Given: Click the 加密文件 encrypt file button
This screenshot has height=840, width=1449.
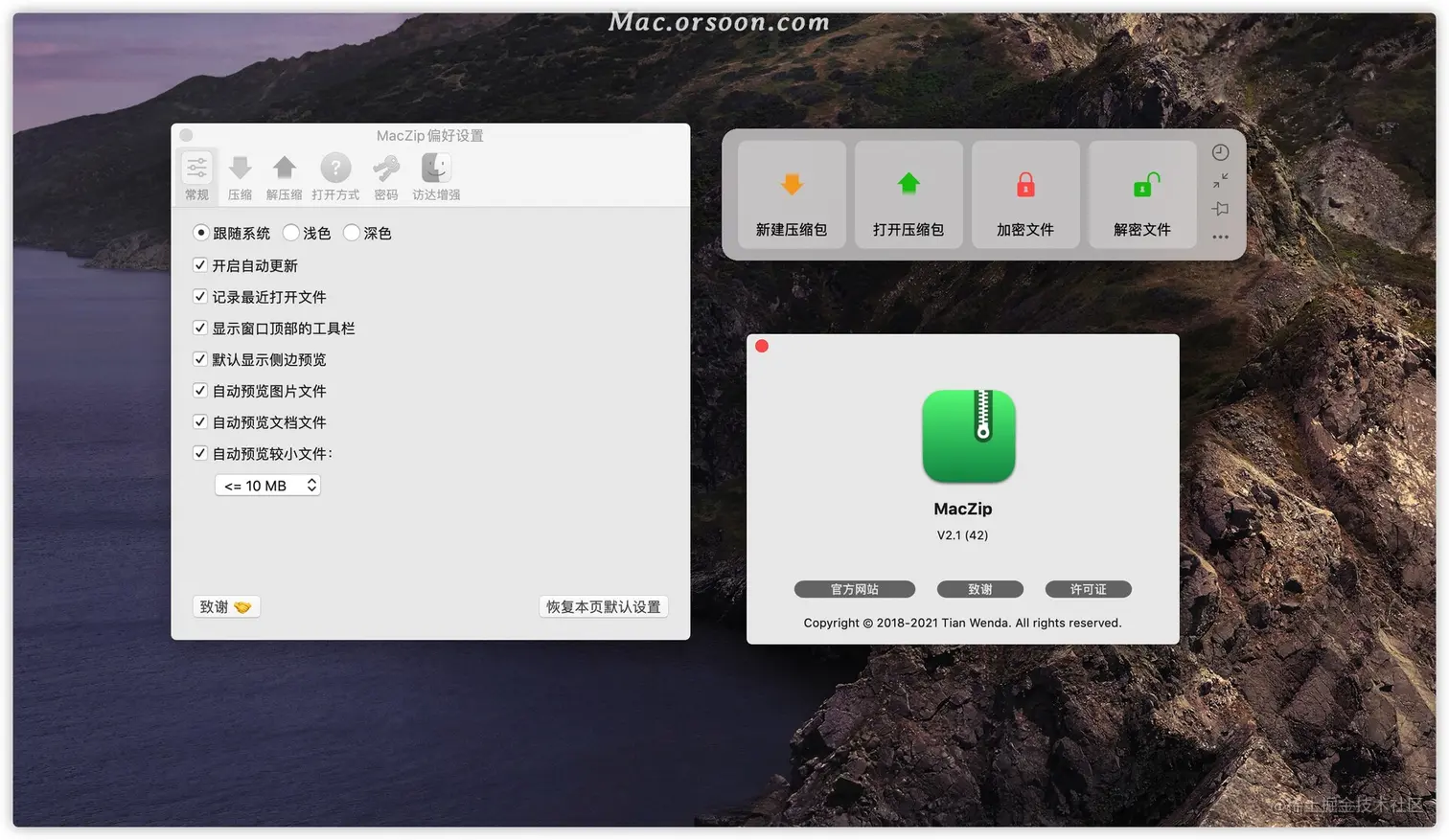Looking at the screenshot, I should click(x=1025, y=194).
